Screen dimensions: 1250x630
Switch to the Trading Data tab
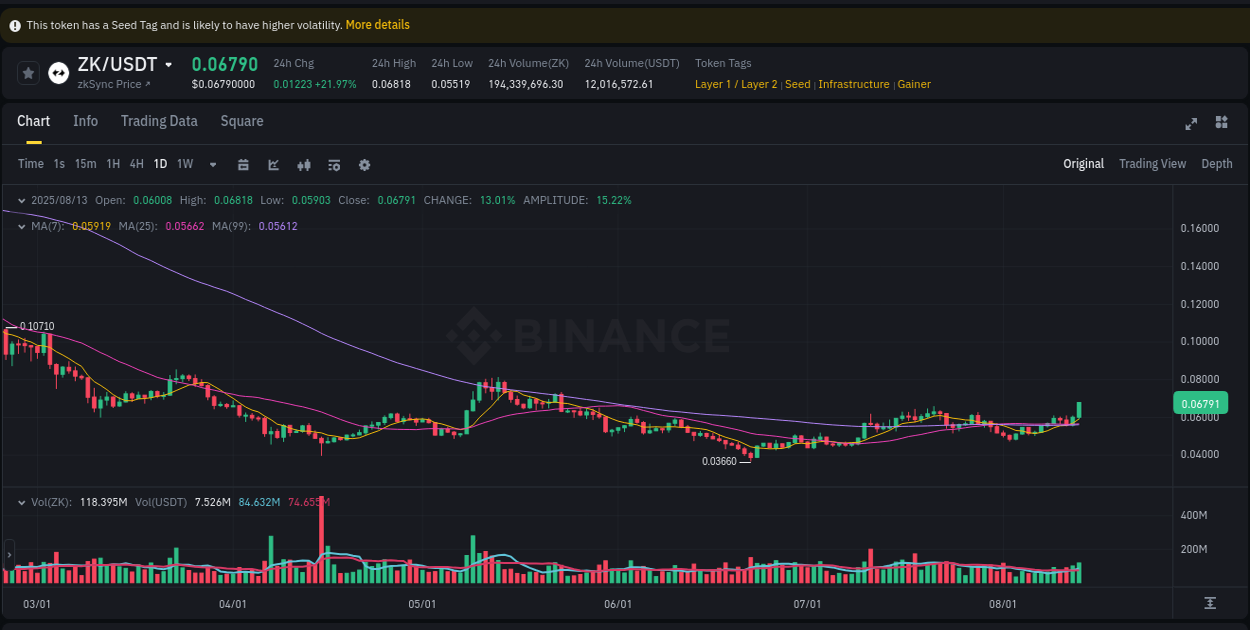(159, 121)
